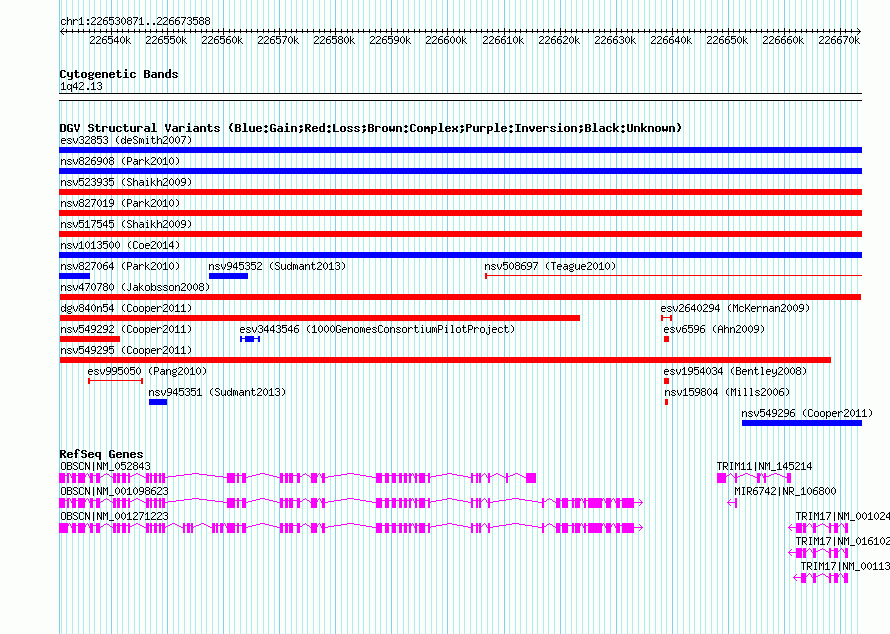Select the DGV Structural Variants track title

[371, 128]
